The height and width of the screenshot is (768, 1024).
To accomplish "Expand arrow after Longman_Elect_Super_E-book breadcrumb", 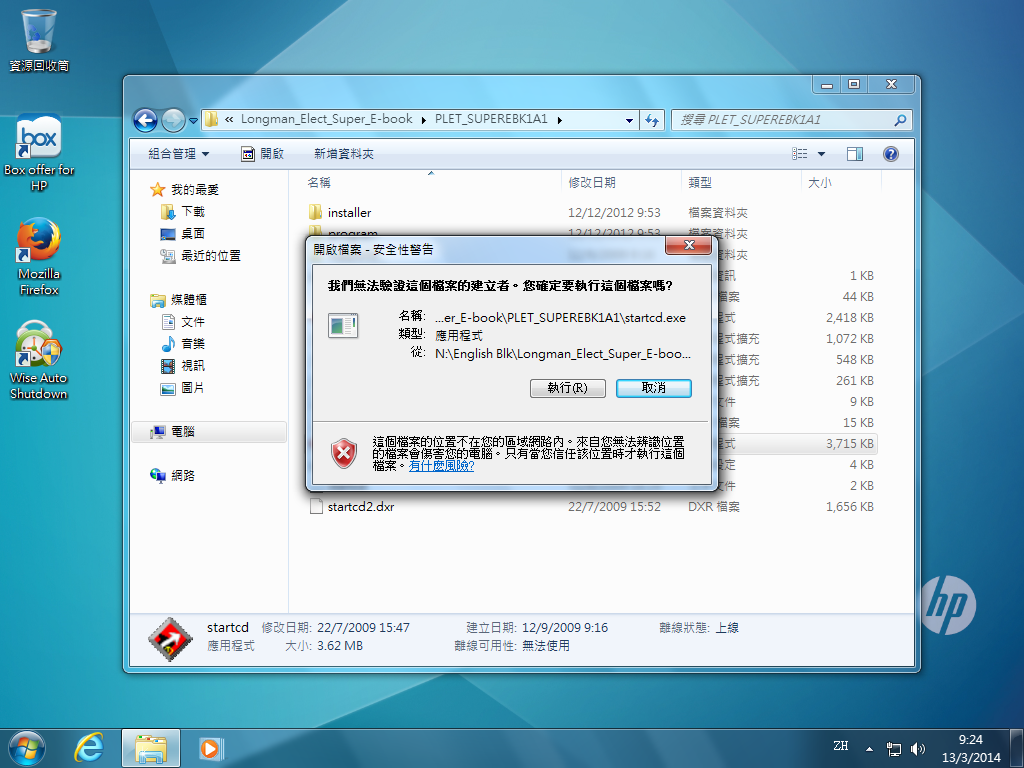I will point(423,120).
